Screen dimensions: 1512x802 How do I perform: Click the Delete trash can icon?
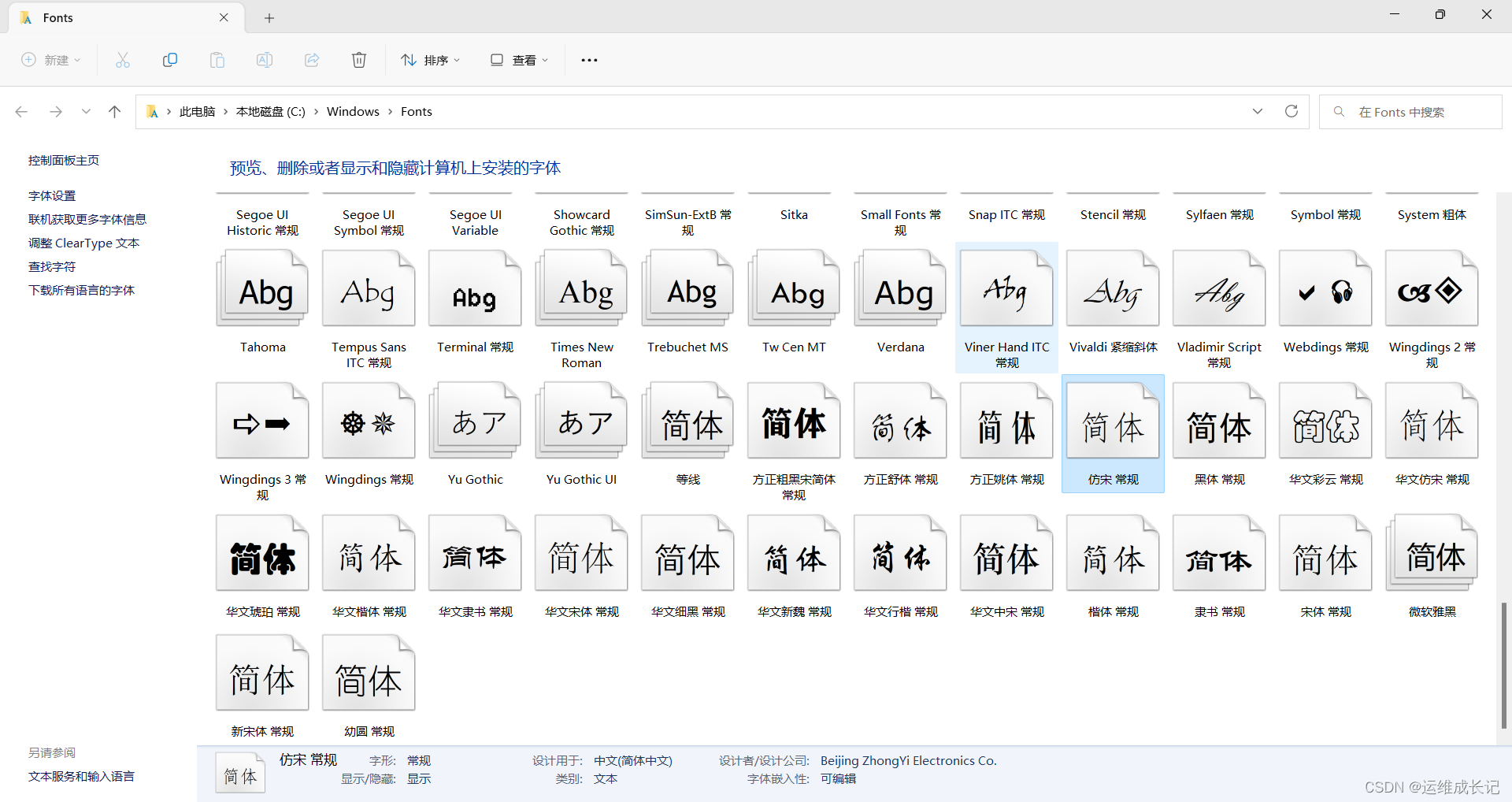(359, 60)
